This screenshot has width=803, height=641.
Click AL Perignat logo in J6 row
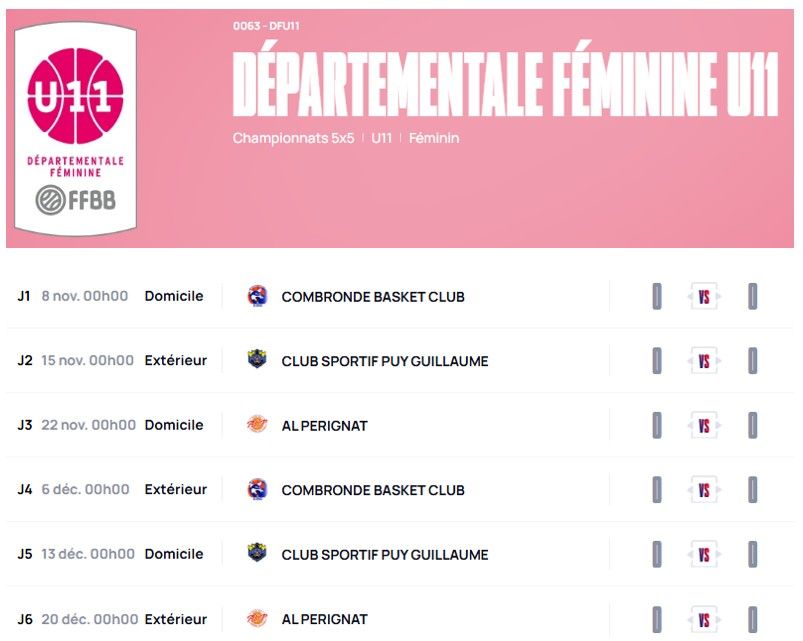tap(257, 618)
